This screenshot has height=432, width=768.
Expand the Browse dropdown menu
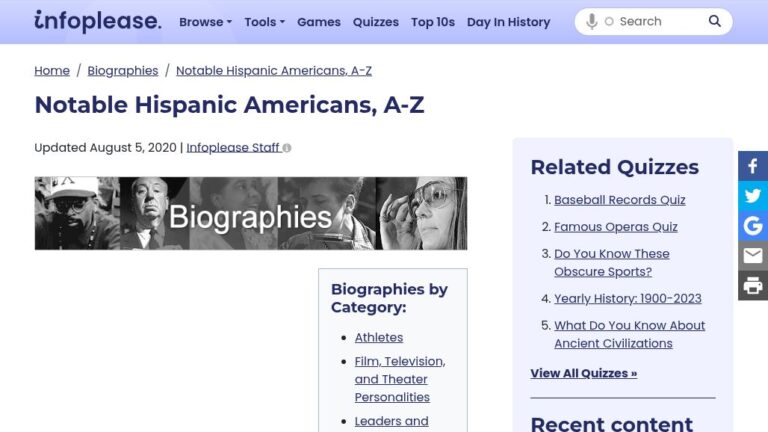point(205,22)
